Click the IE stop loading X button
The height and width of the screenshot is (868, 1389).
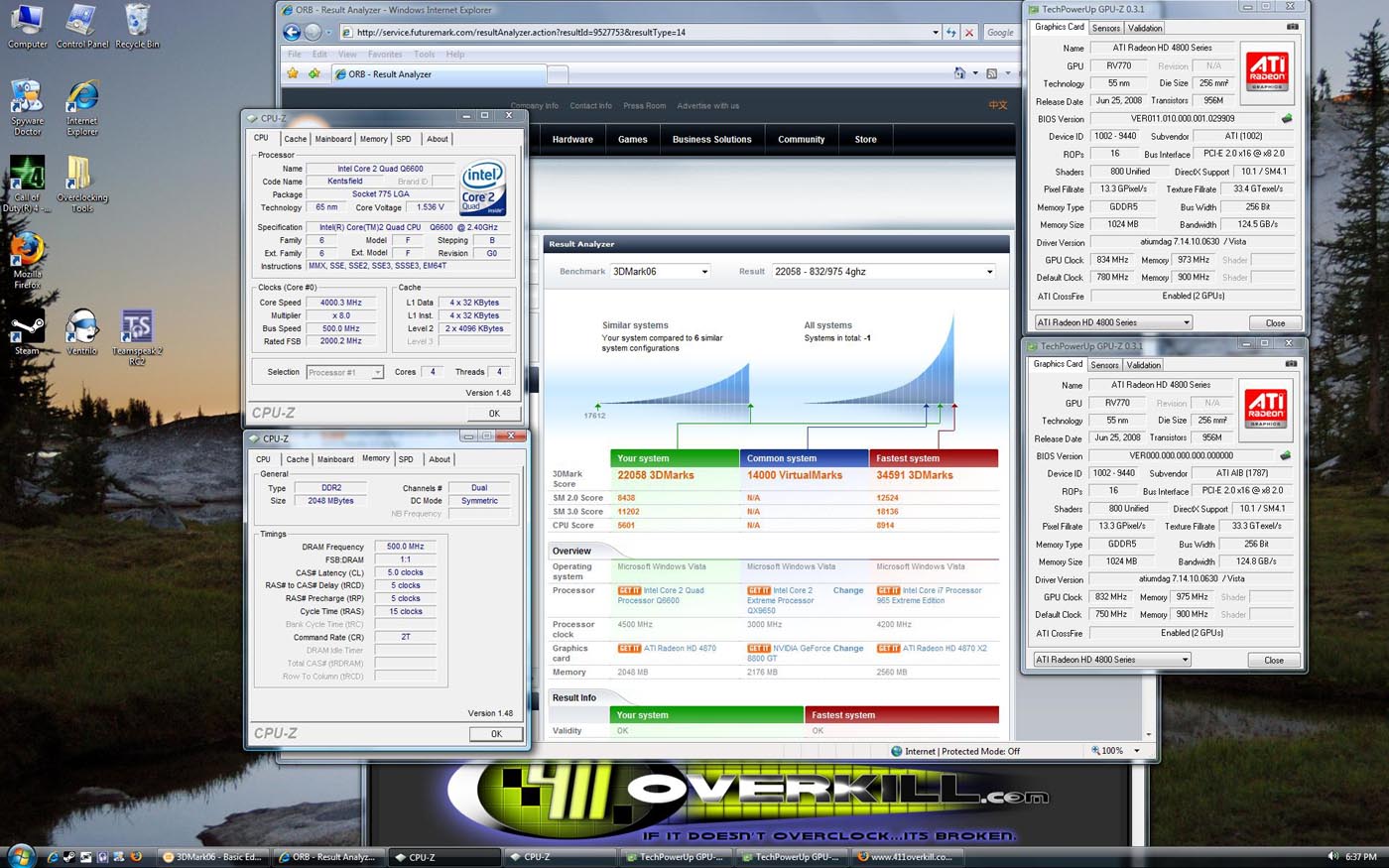969,32
